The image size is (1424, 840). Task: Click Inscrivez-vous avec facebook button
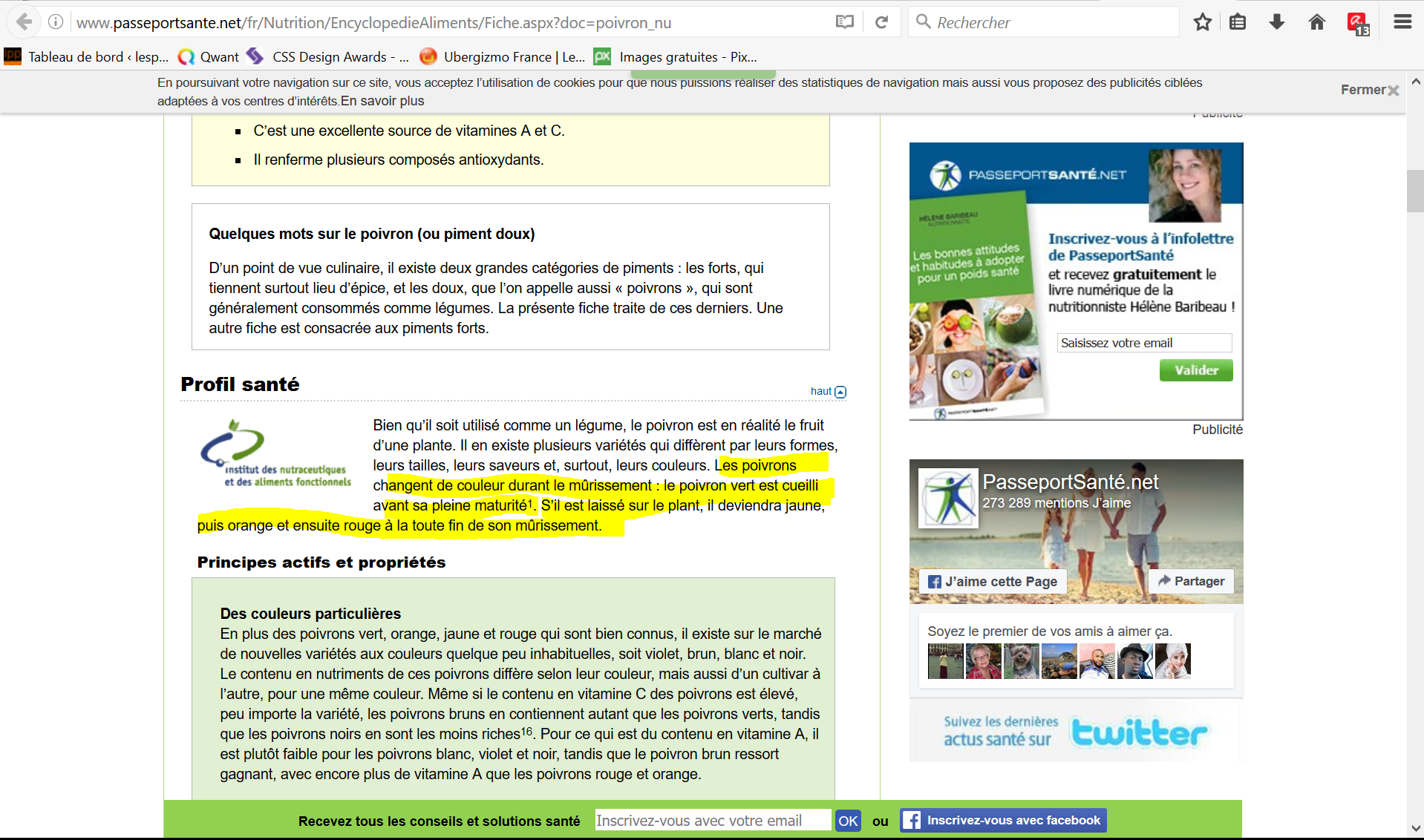(x=1003, y=820)
